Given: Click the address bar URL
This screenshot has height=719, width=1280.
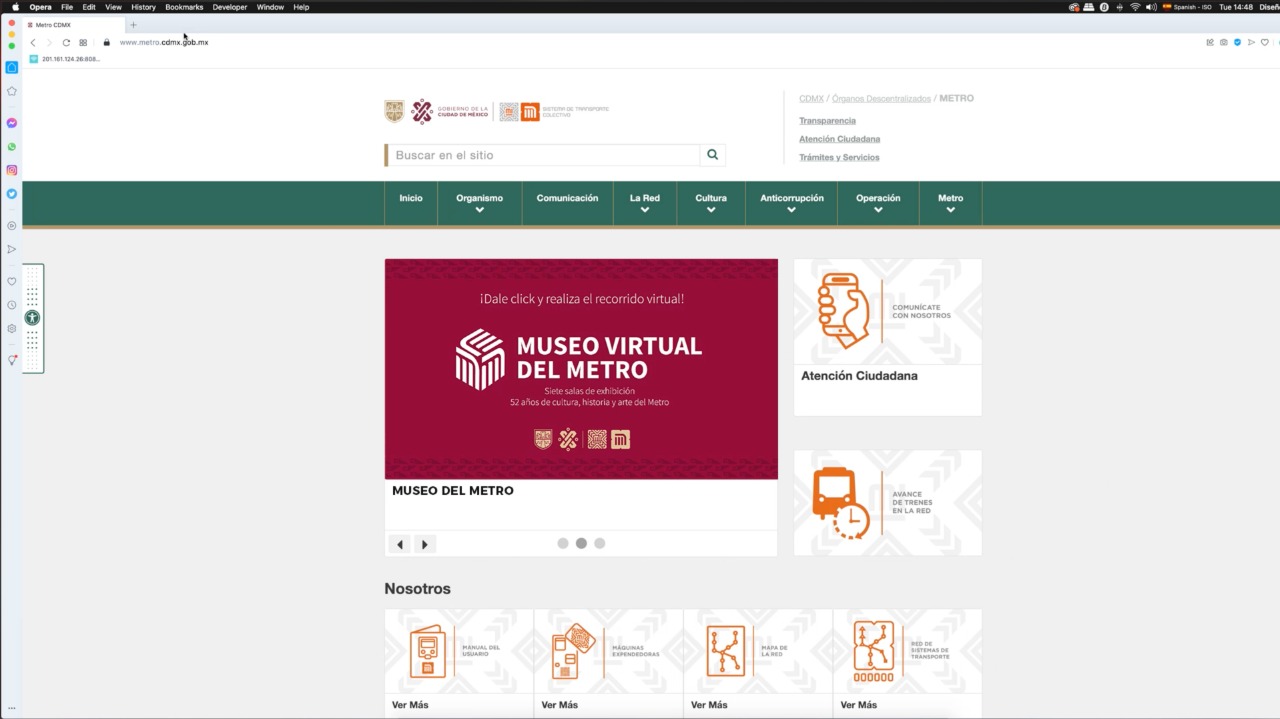Looking at the screenshot, I should pos(164,42).
